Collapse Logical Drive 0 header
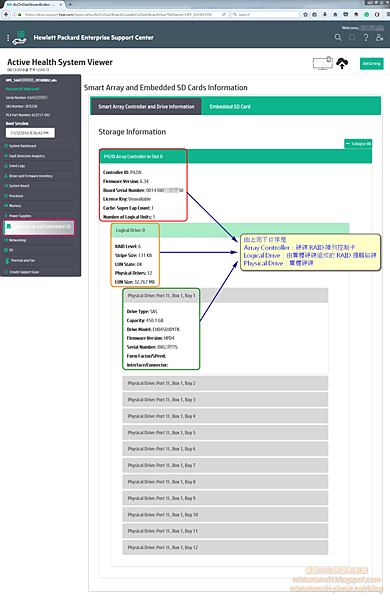 point(230,230)
